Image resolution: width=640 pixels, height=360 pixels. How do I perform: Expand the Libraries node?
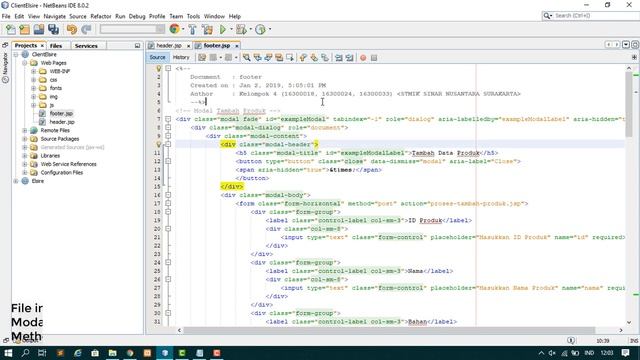pyautogui.click(x=24, y=156)
